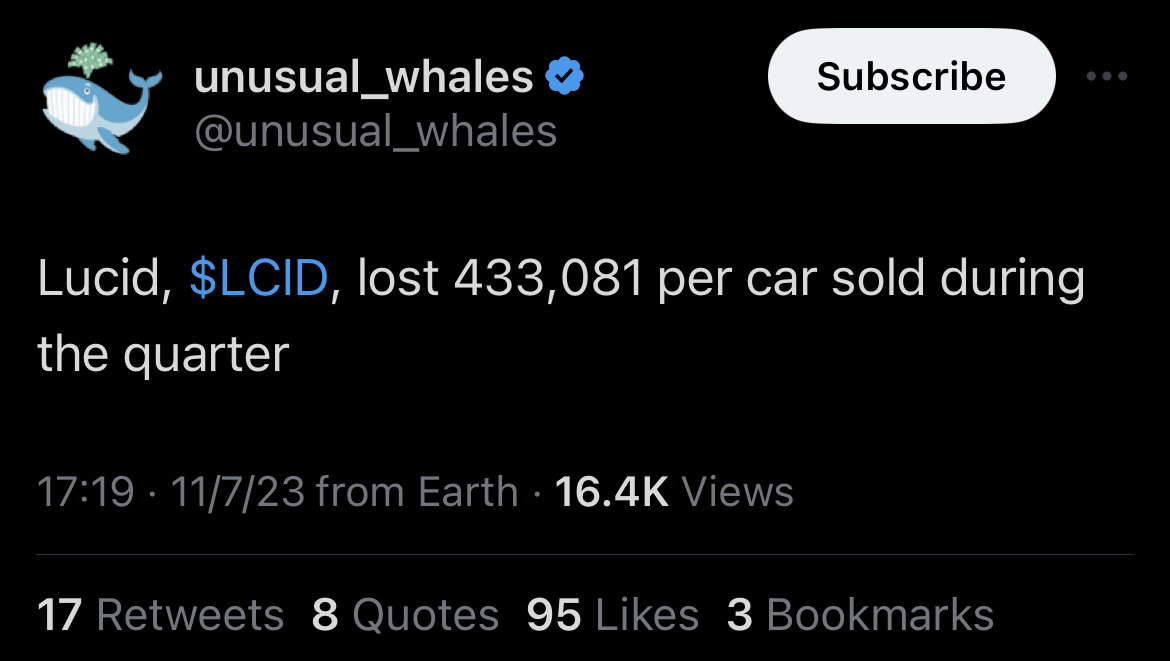Click the phrase 'per car sold during'
This screenshot has height=661, width=1170.
click(x=872, y=280)
